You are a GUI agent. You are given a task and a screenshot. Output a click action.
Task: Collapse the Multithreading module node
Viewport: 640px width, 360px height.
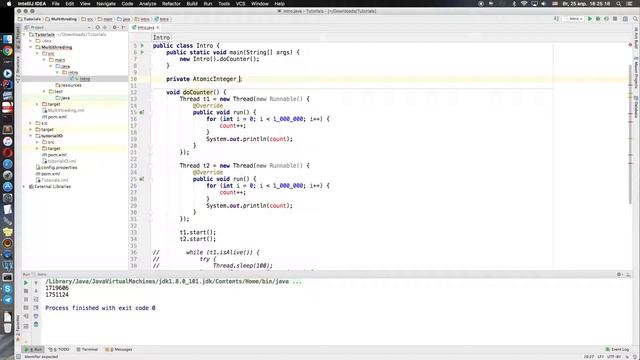[31, 47]
